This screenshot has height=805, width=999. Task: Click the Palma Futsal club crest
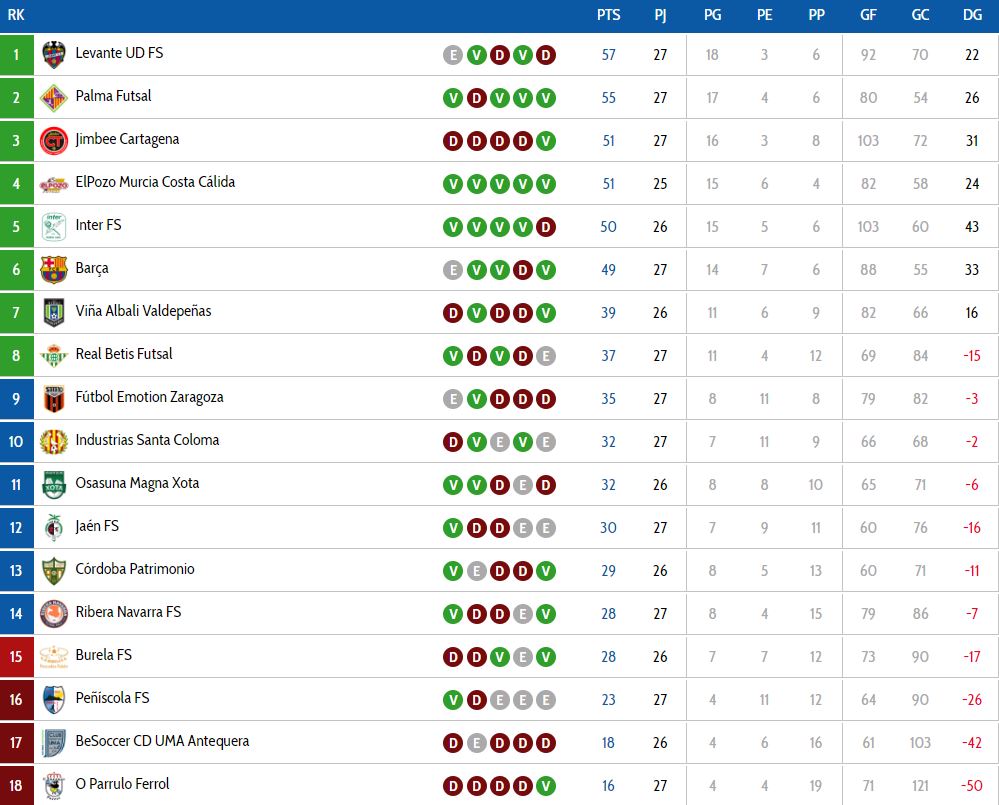click(54, 97)
